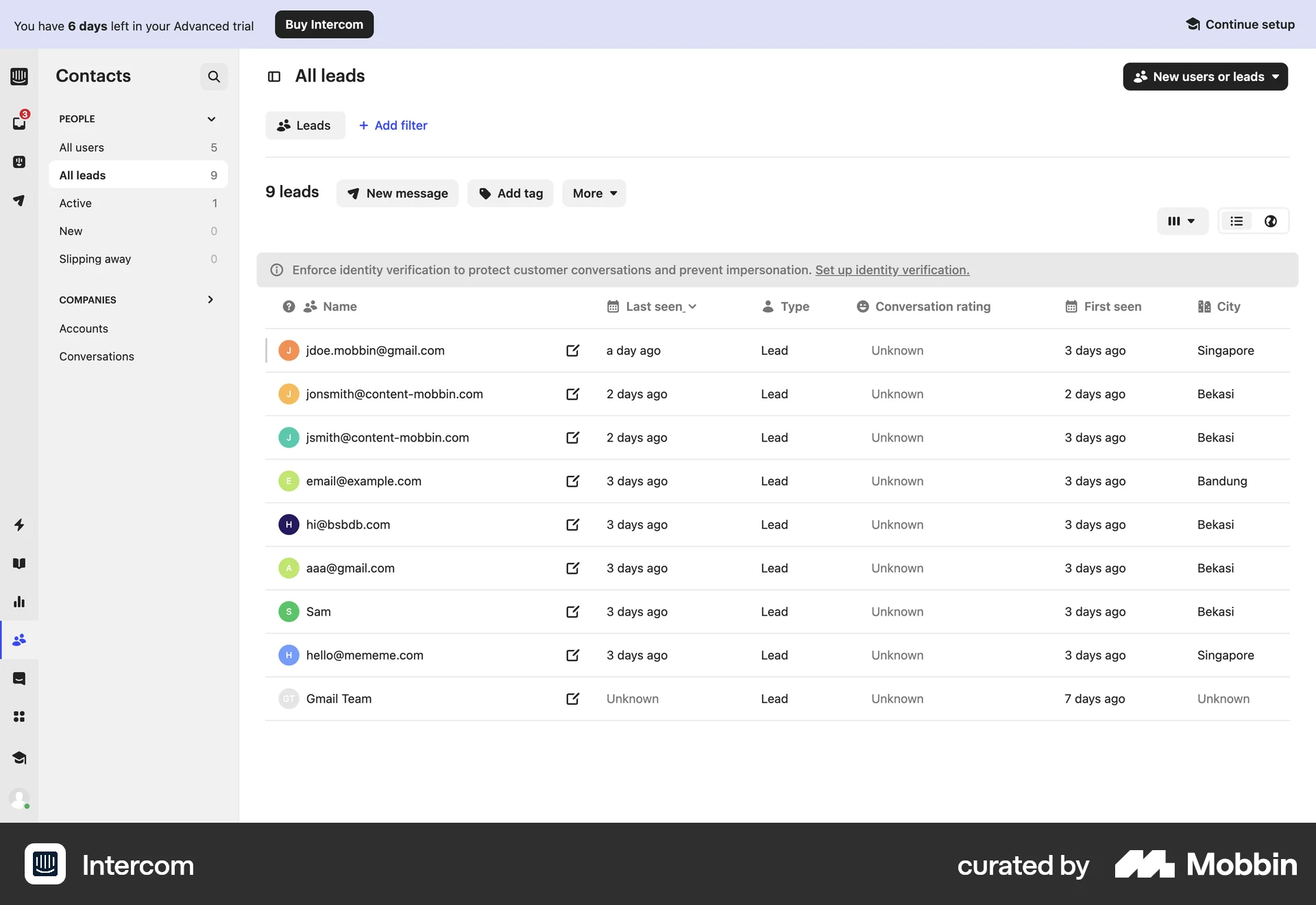Viewport: 1316px width, 905px height.
Task: Switch to map view of leads
Action: 1271,221
